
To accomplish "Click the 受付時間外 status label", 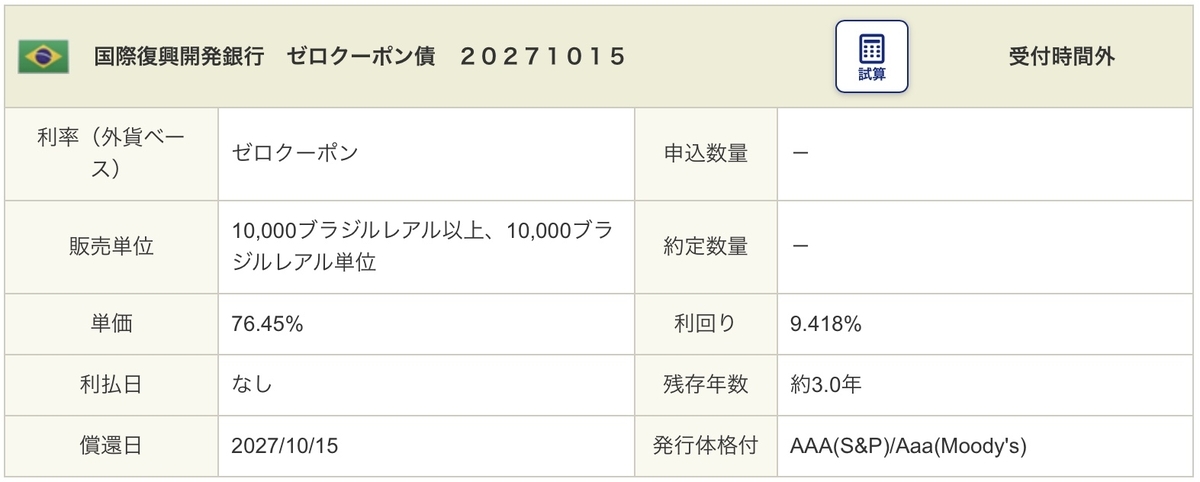I will 1062,57.
